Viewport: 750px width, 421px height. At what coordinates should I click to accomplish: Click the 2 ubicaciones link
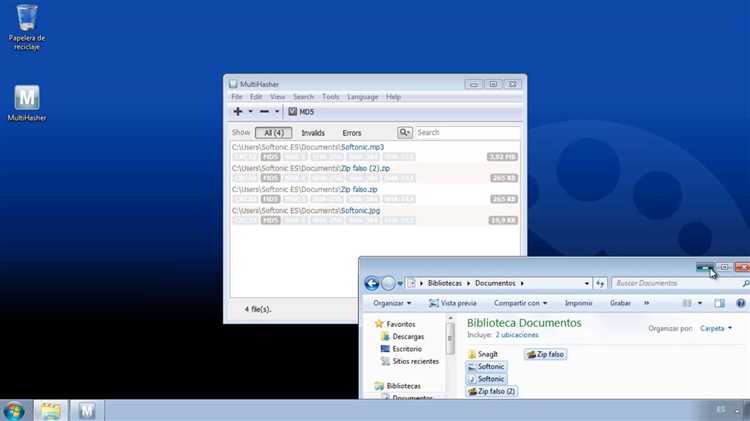click(517, 335)
